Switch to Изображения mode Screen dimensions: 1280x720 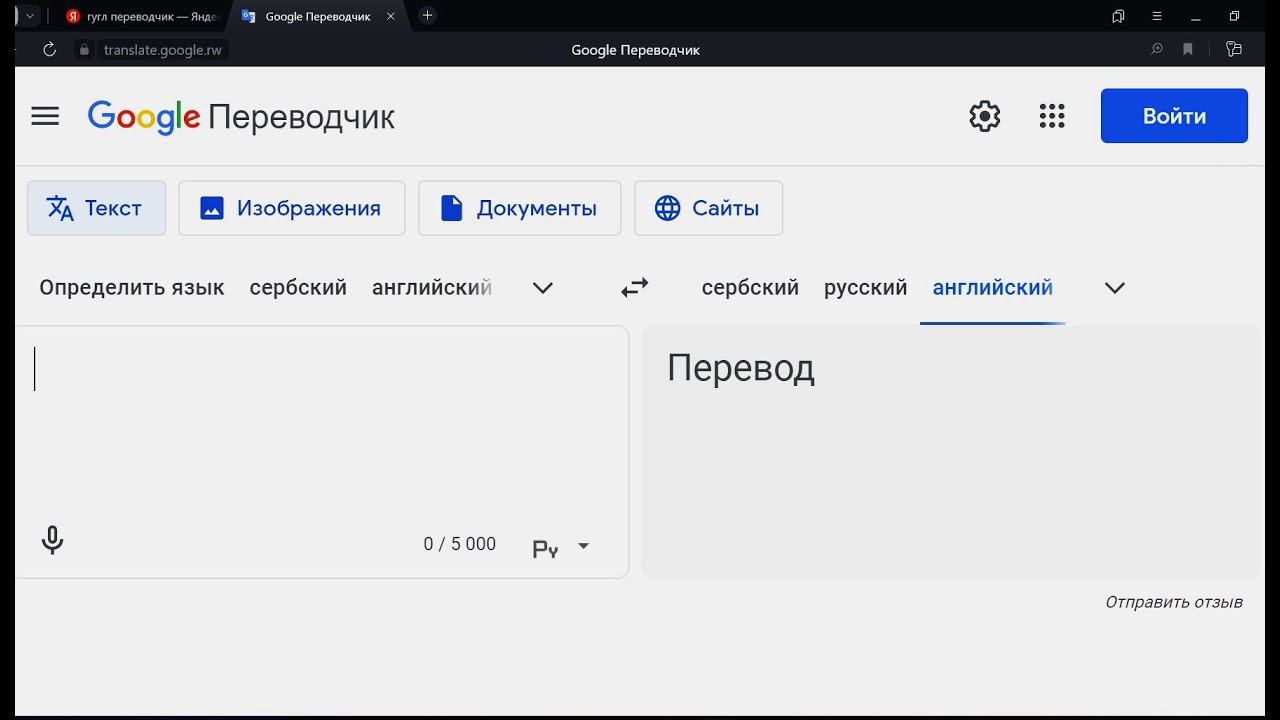[292, 208]
